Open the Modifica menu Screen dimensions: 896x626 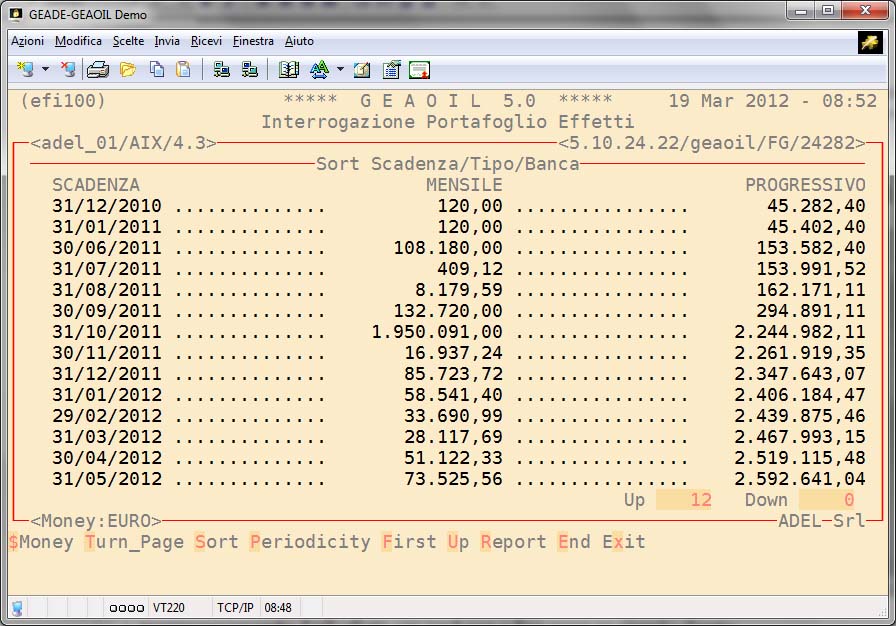click(78, 41)
